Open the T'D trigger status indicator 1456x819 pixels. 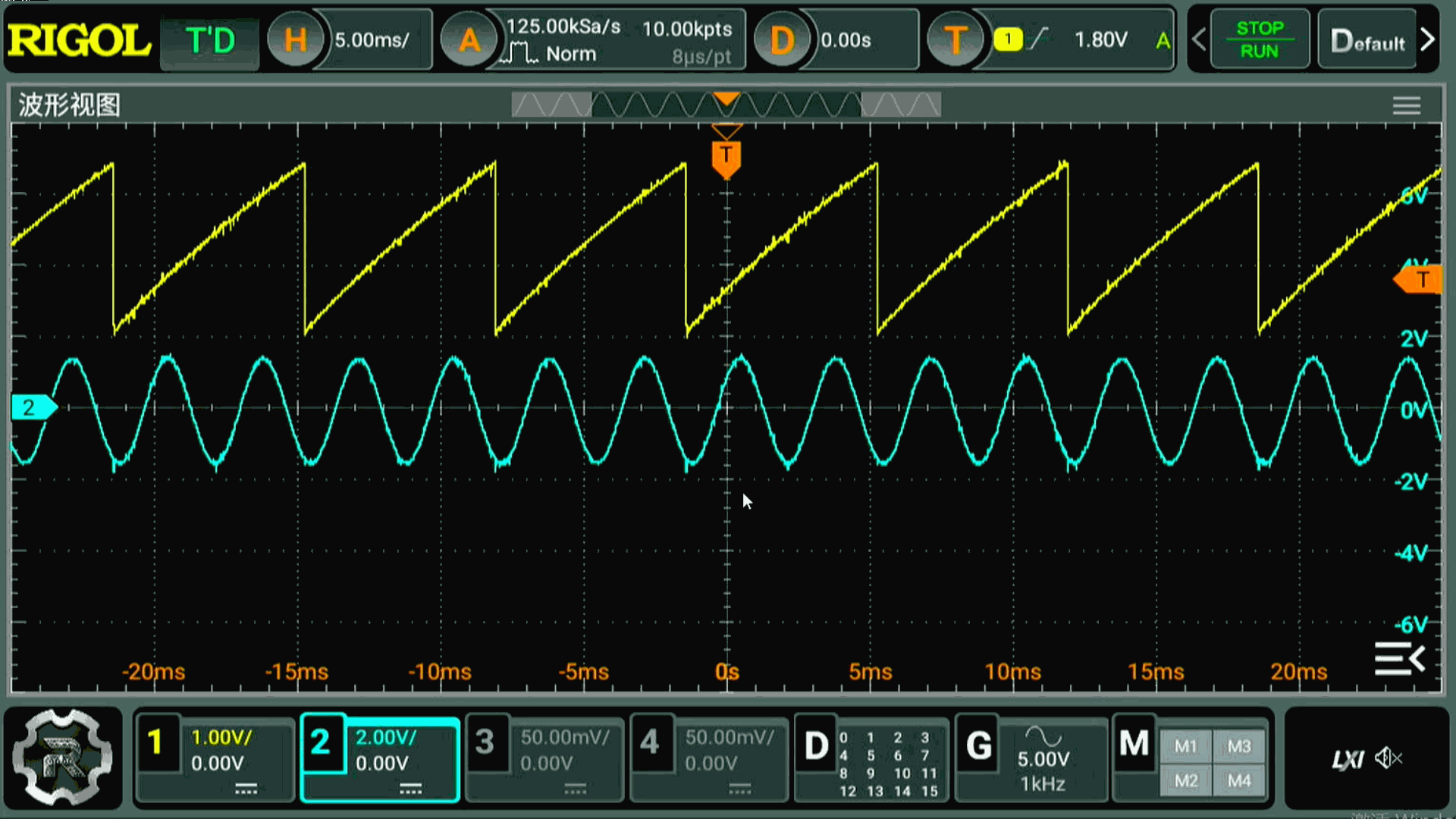coord(210,40)
